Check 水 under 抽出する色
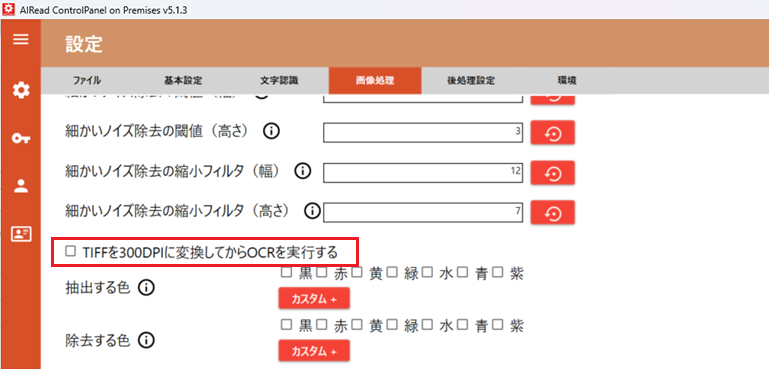This screenshot has height=369, width=769. tap(427, 272)
